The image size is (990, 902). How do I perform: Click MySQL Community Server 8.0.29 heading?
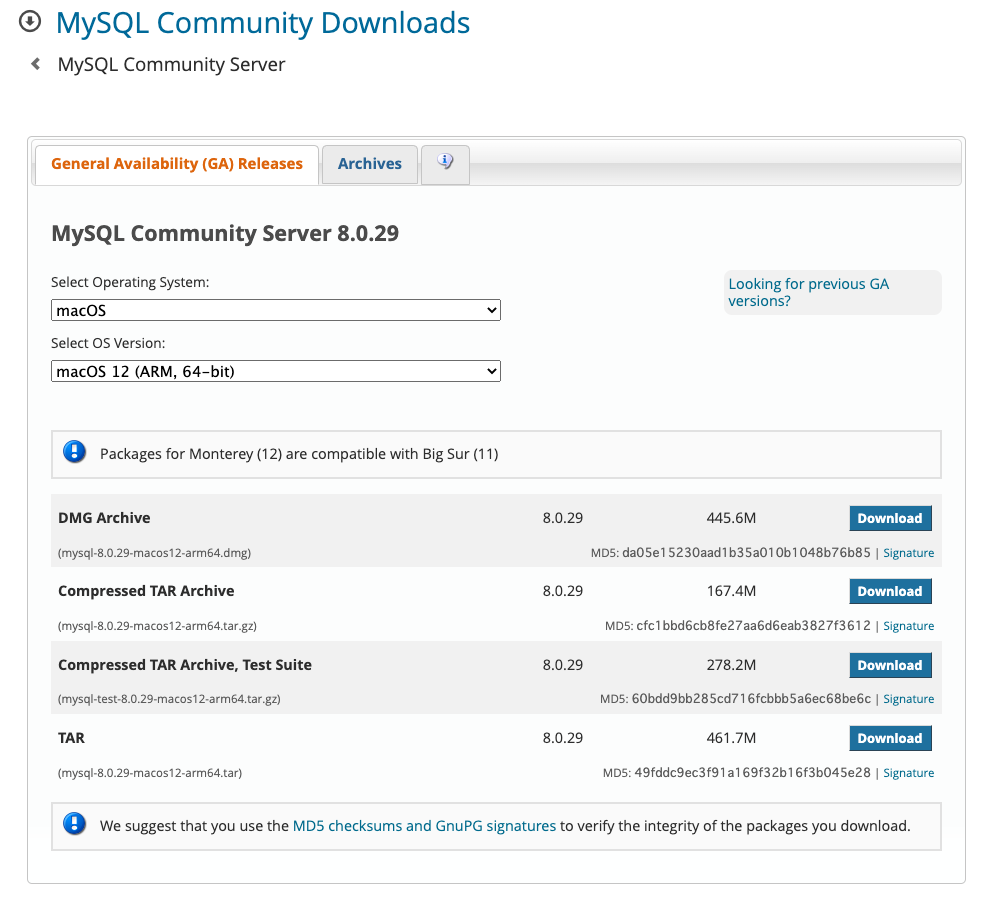point(225,234)
